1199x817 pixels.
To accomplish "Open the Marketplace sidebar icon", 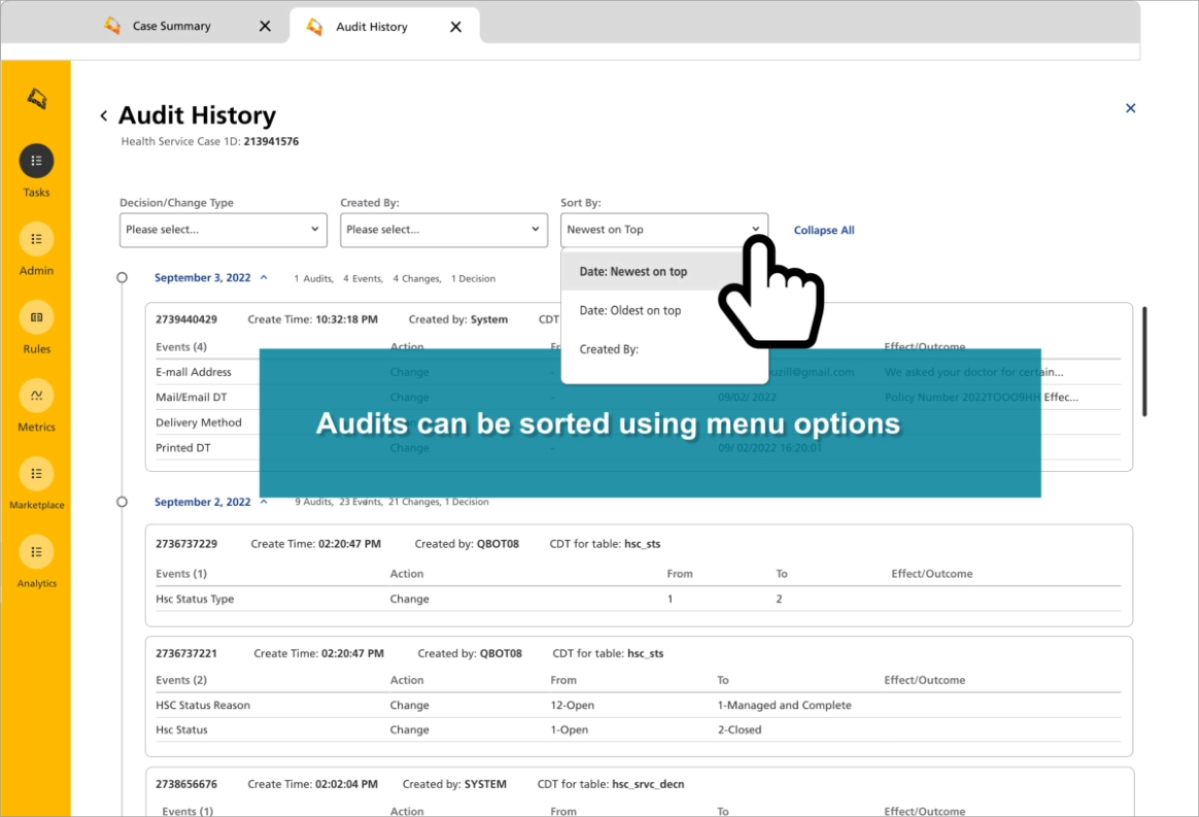I will coord(36,473).
